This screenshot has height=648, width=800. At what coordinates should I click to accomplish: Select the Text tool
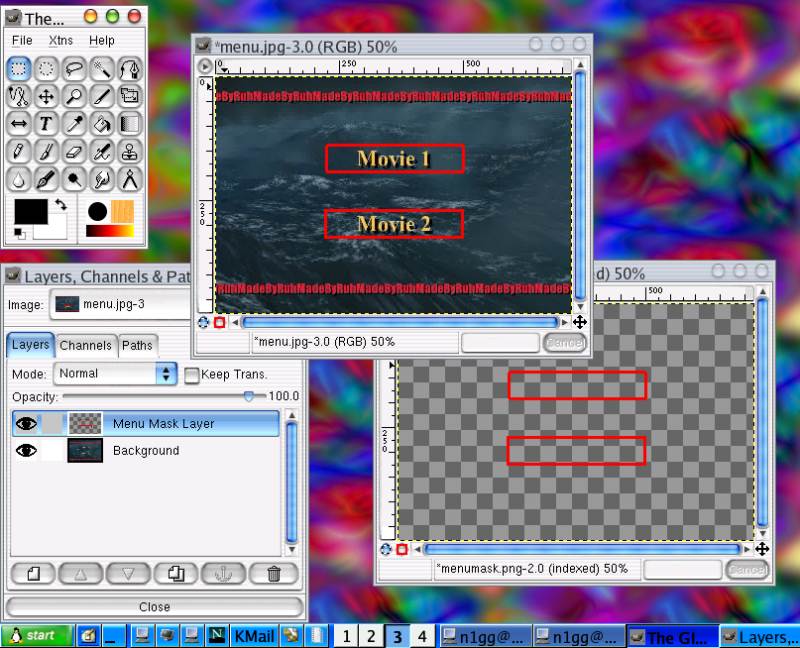pyautogui.click(x=46, y=123)
